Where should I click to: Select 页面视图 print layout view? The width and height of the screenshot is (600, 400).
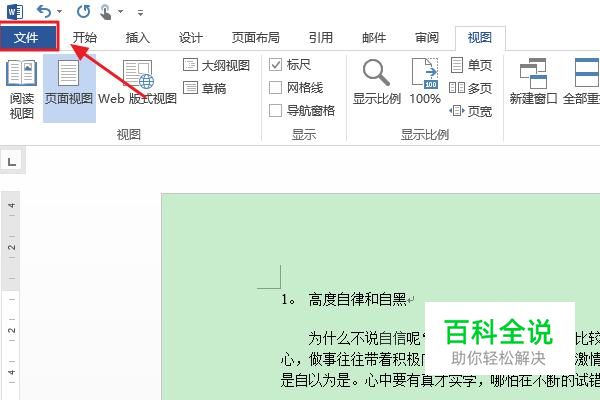(69, 89)
